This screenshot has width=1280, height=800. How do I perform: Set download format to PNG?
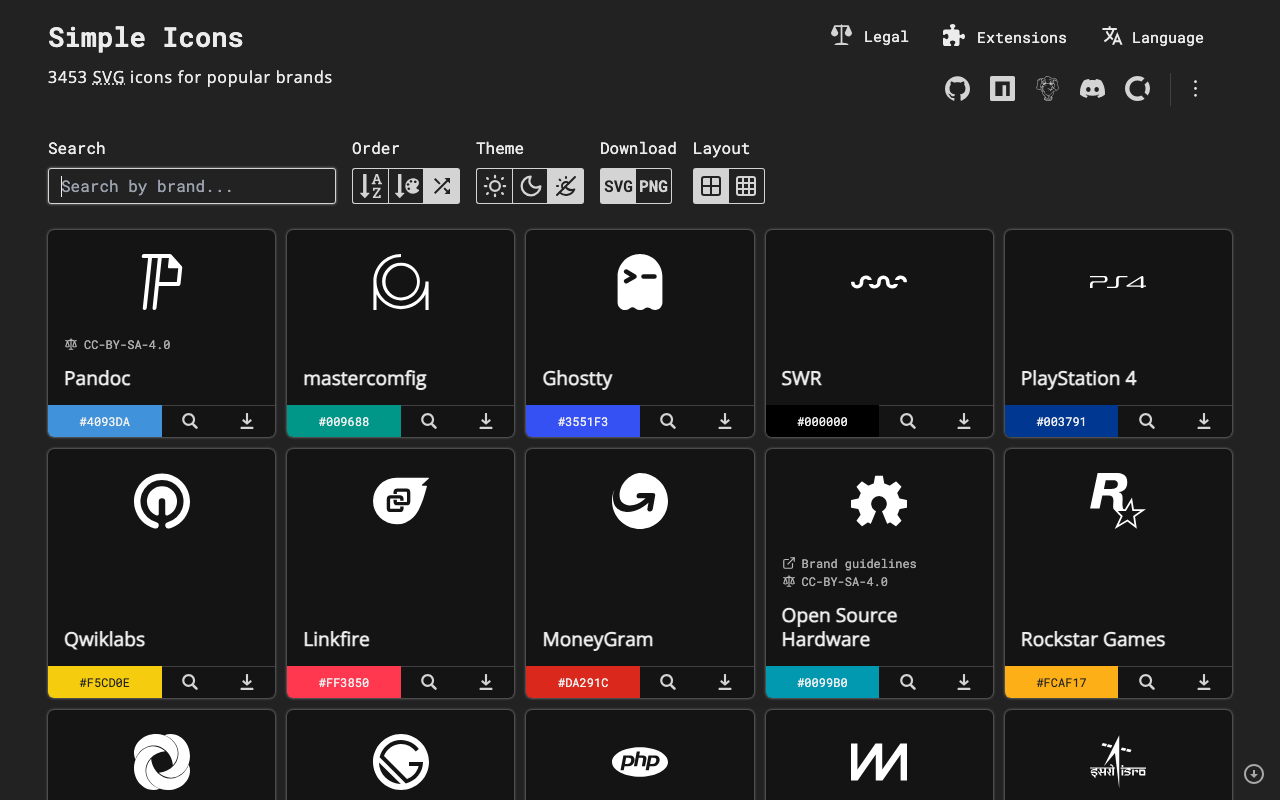653,186
